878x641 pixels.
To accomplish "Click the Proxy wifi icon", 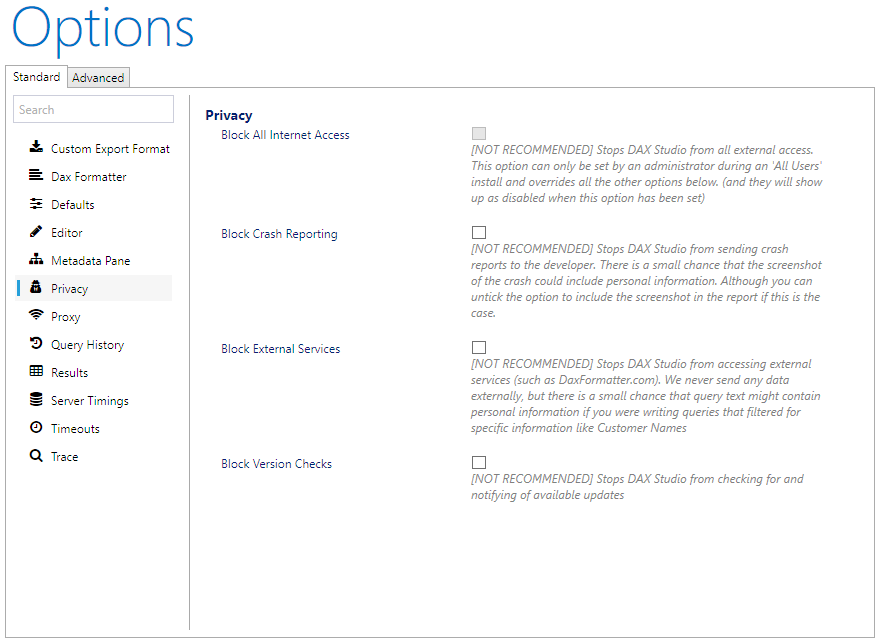I will coord(36,315).
